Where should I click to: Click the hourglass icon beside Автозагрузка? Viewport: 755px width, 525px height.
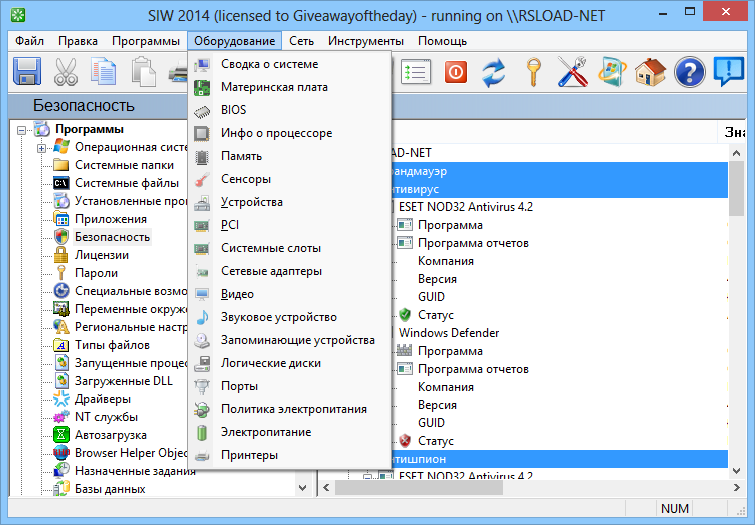(x=61, y=435)
